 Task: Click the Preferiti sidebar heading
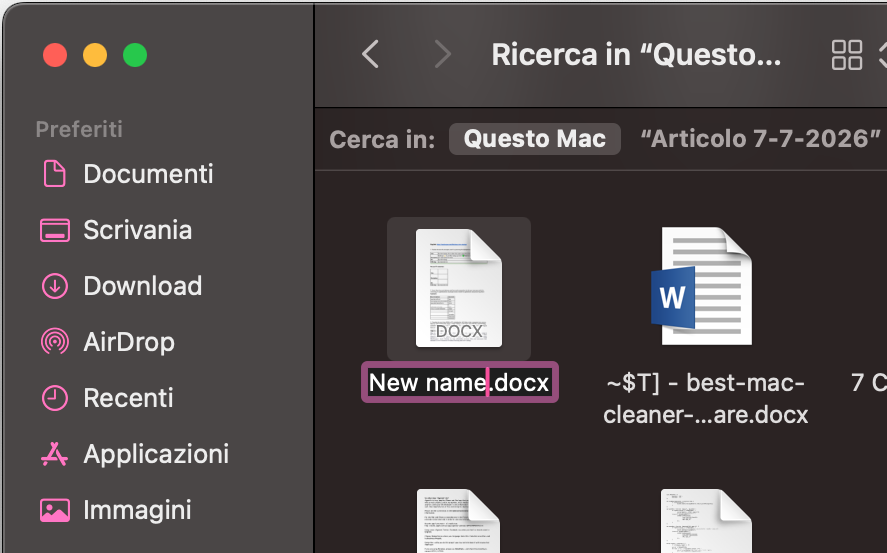[79, 129]
